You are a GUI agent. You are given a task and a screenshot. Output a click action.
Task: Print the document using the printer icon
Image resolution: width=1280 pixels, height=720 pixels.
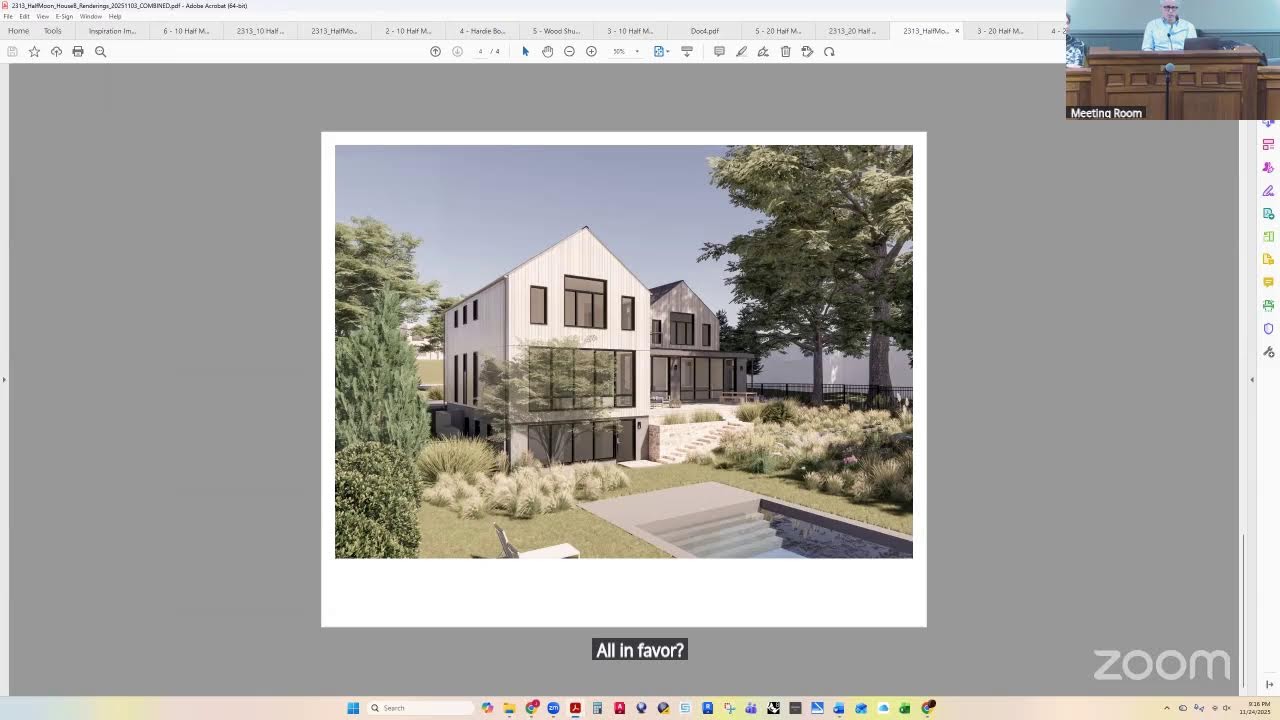78,51
